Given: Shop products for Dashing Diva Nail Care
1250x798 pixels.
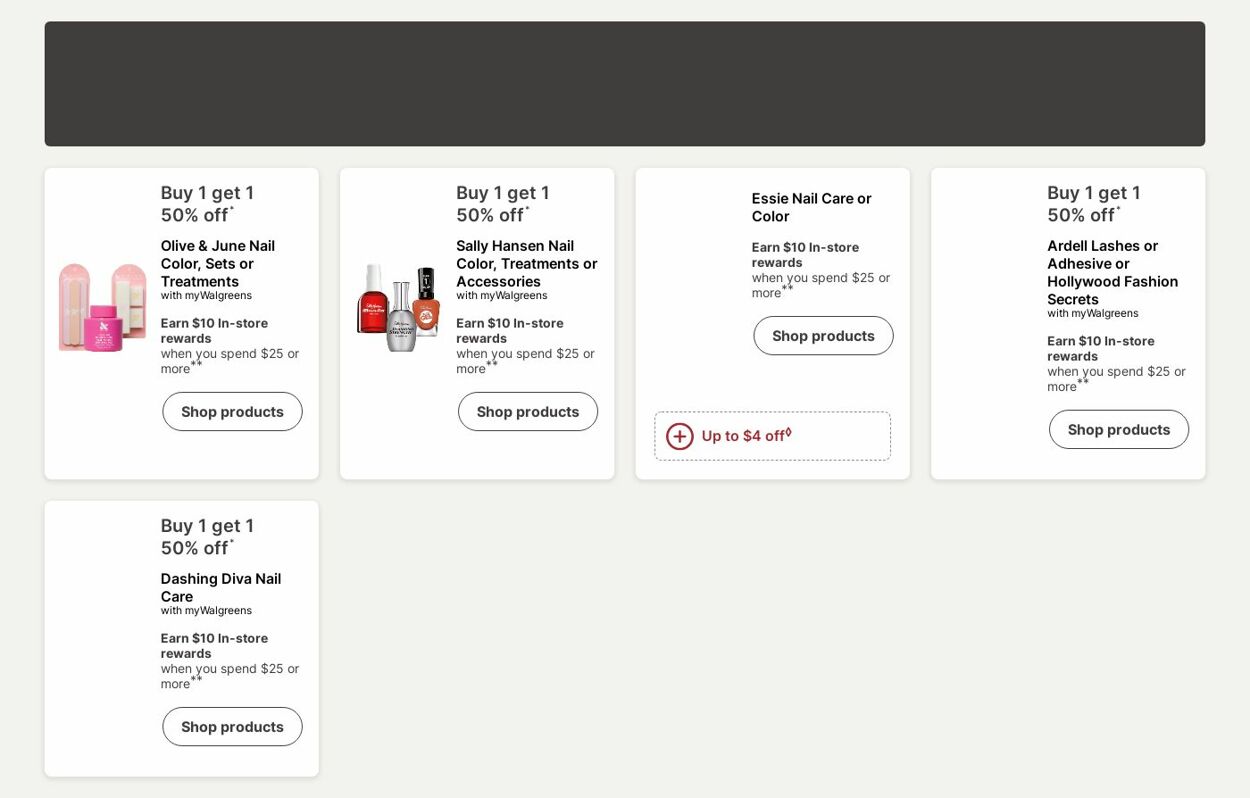Looking at the screenshot, I should click(232, 727).
